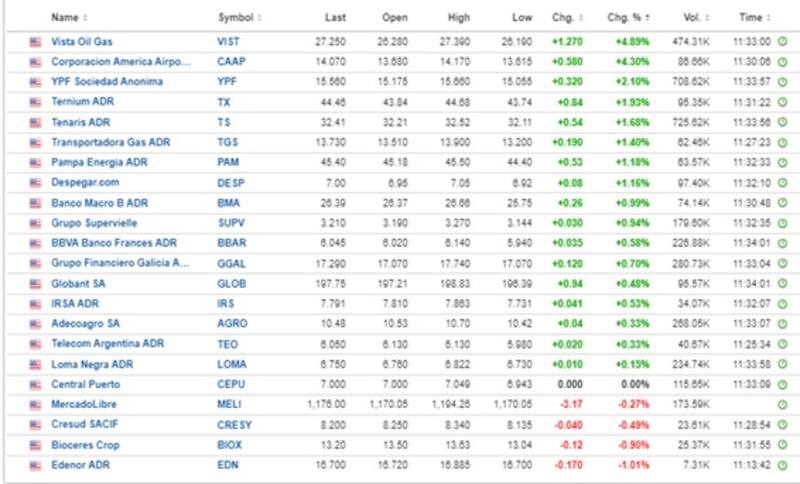
Task: Click the clock icon in the Telecom Argentina ADR row
Action: pos(782,343)
